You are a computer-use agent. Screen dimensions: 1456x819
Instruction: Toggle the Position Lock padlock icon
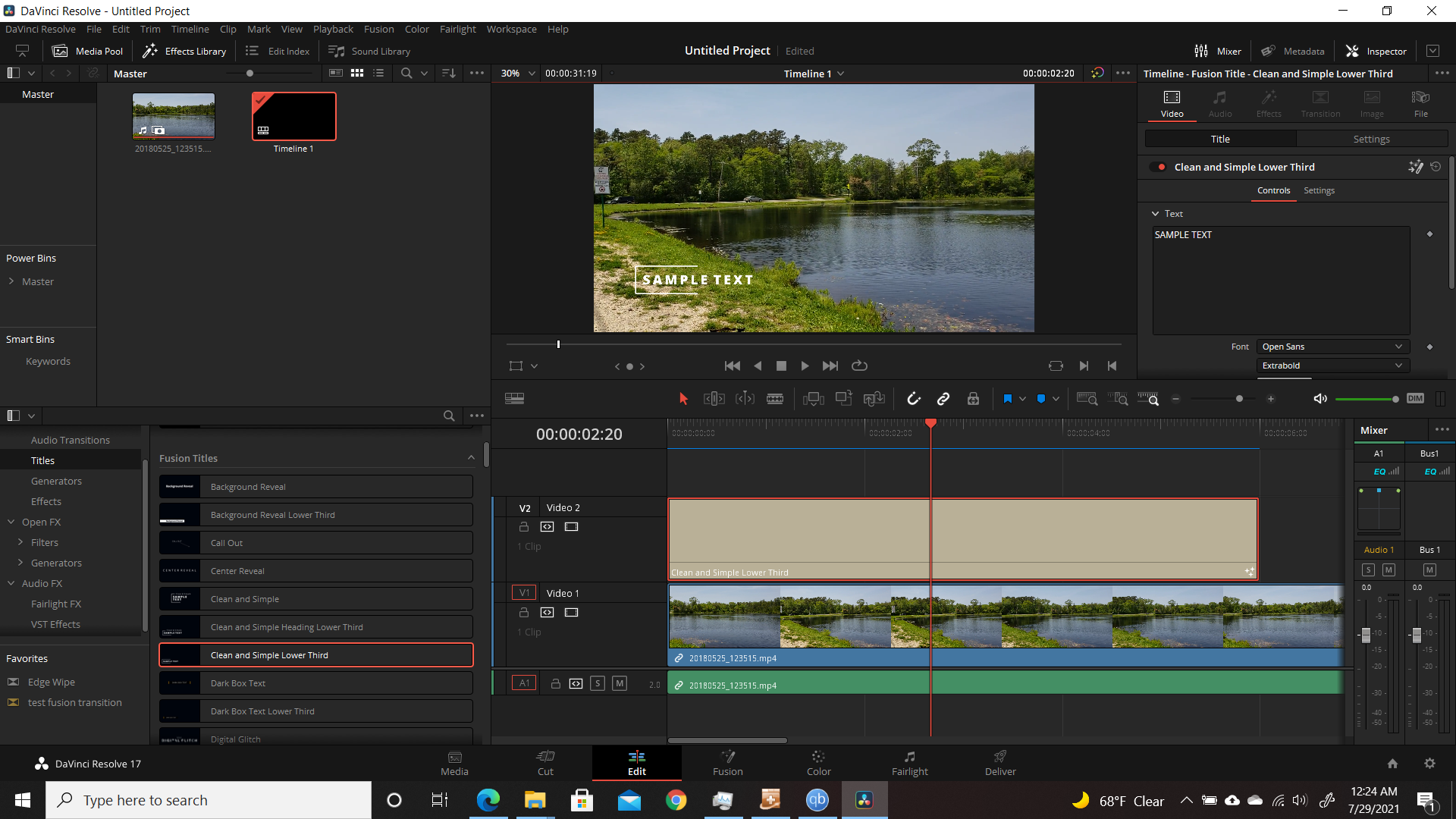pyautogui.click(x=973, y=399)
